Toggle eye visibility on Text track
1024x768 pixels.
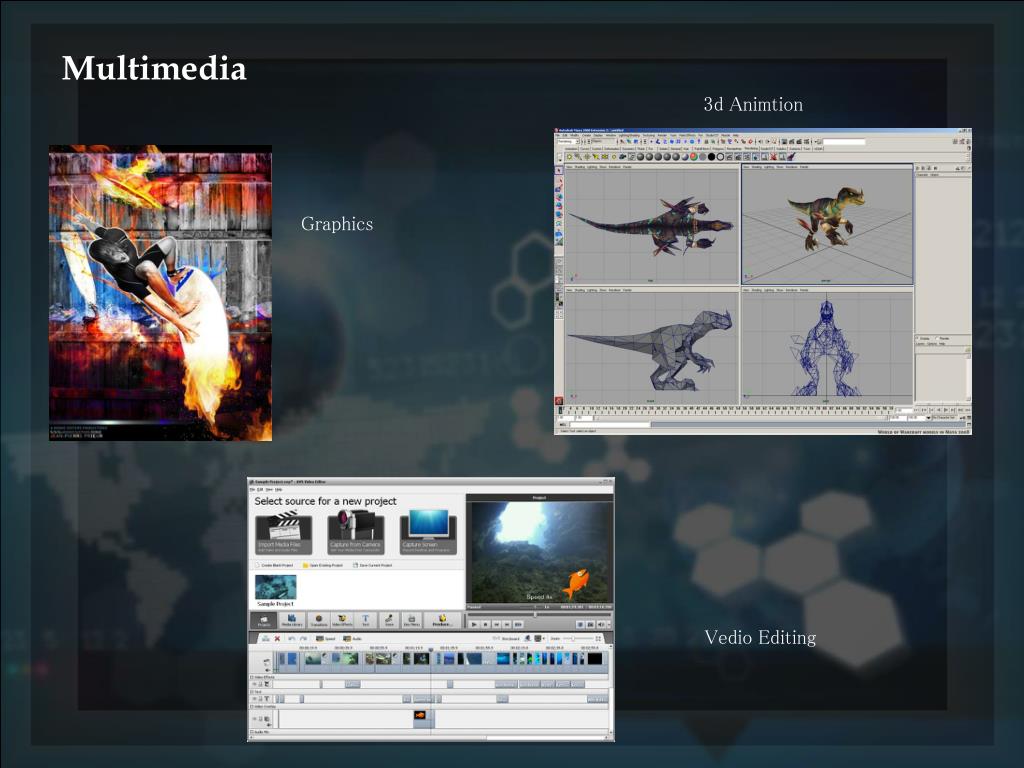[x=255, y=699]
